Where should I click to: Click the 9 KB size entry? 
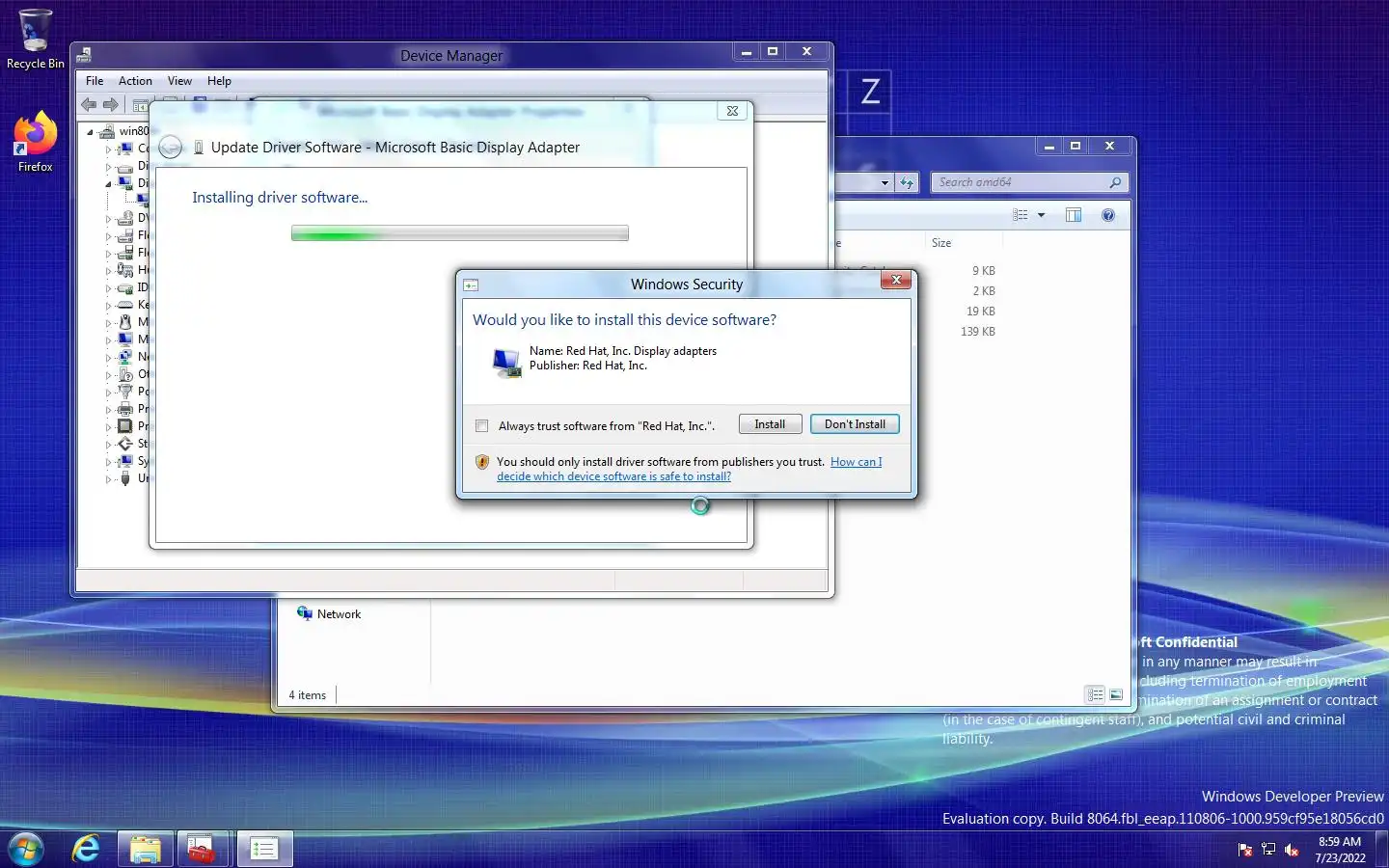tap(984, 271)
